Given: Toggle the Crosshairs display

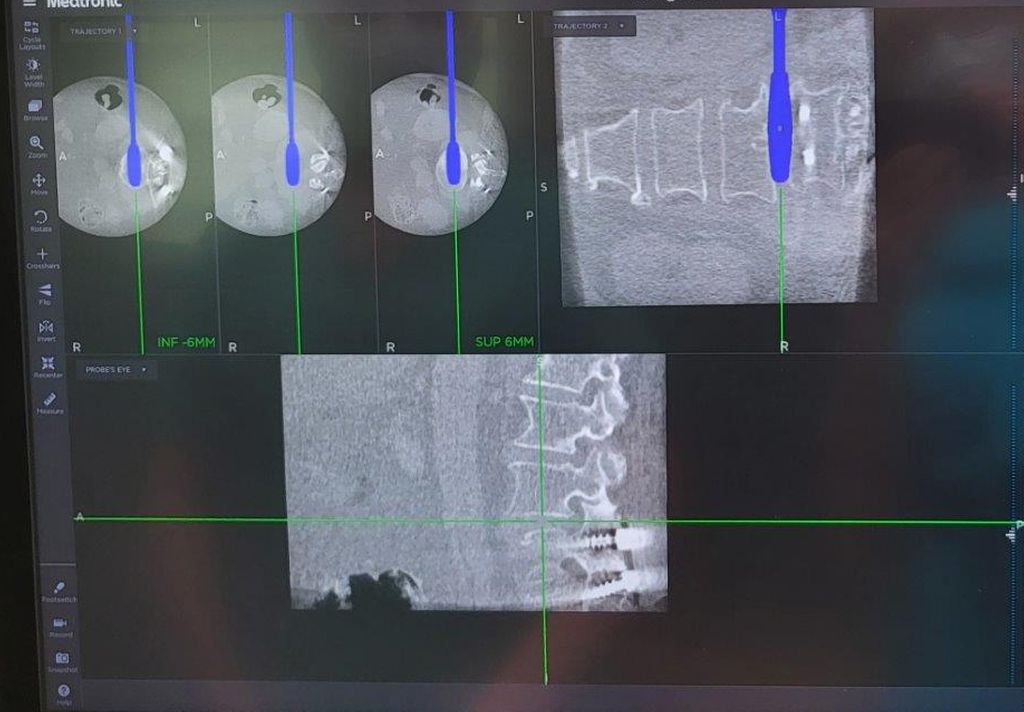Looking at the screenshot, I should point(42,256).
